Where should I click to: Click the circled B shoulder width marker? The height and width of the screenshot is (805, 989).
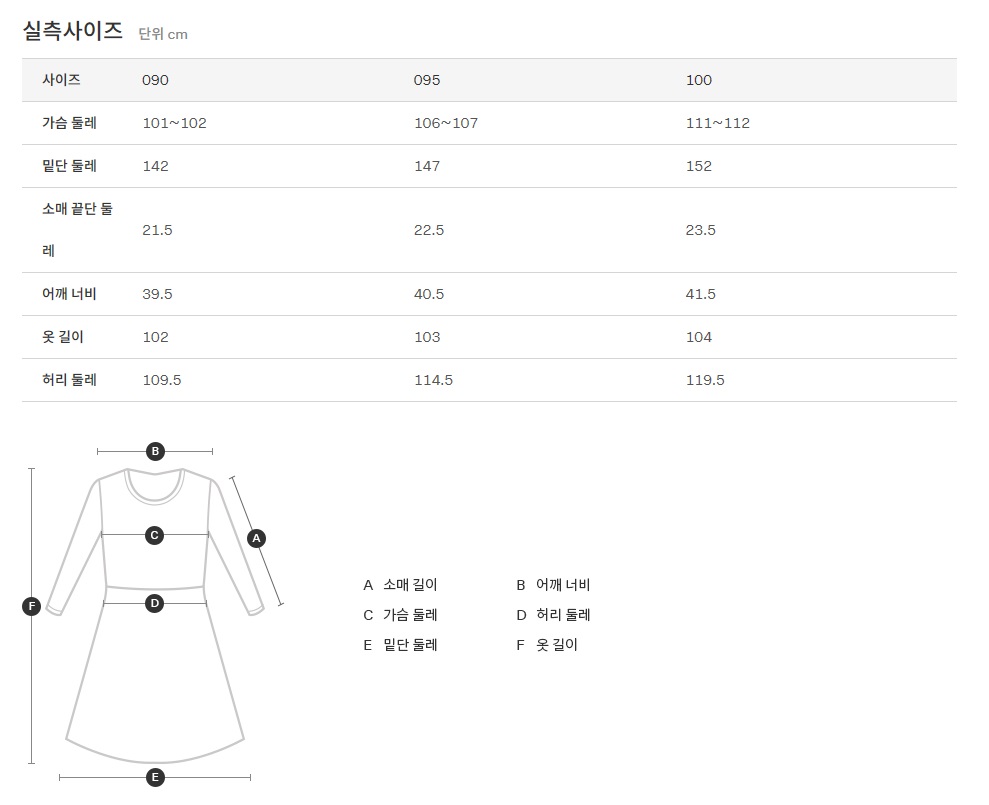(x=155, y=451)
